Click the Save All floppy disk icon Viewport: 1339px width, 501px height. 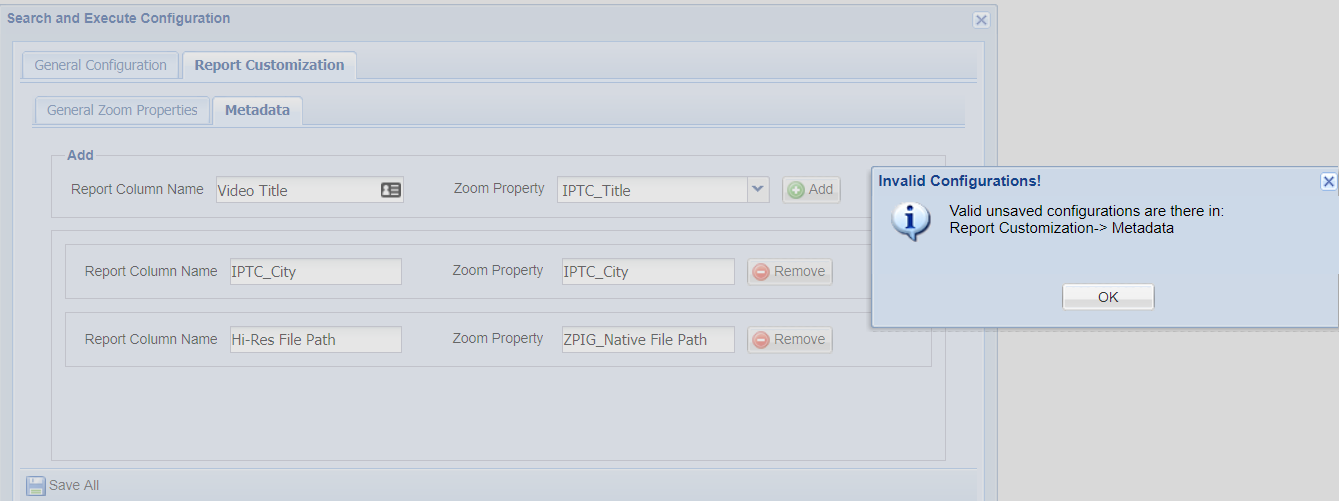coord(36,486)
